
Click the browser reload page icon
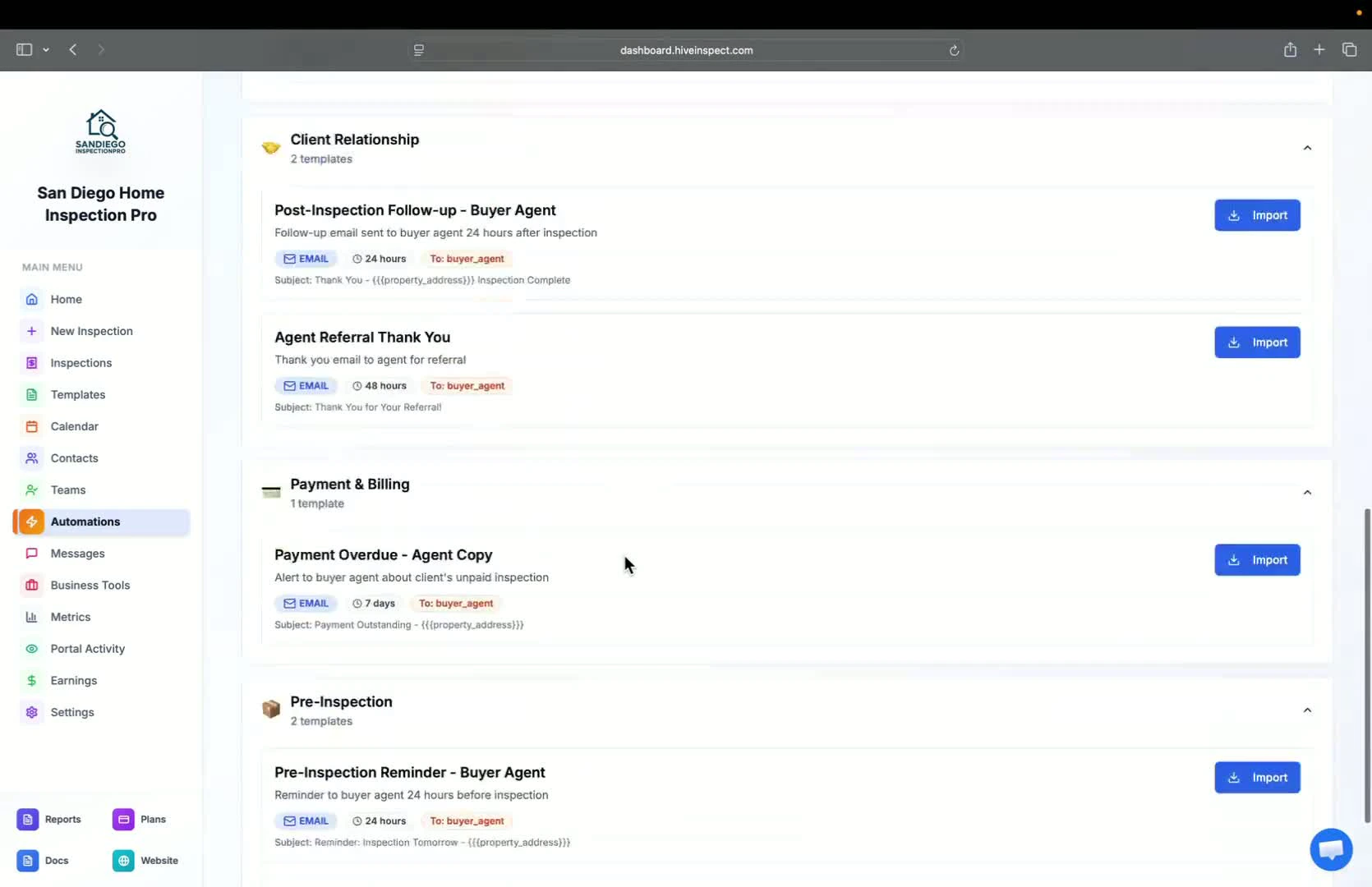coord(954,50)
